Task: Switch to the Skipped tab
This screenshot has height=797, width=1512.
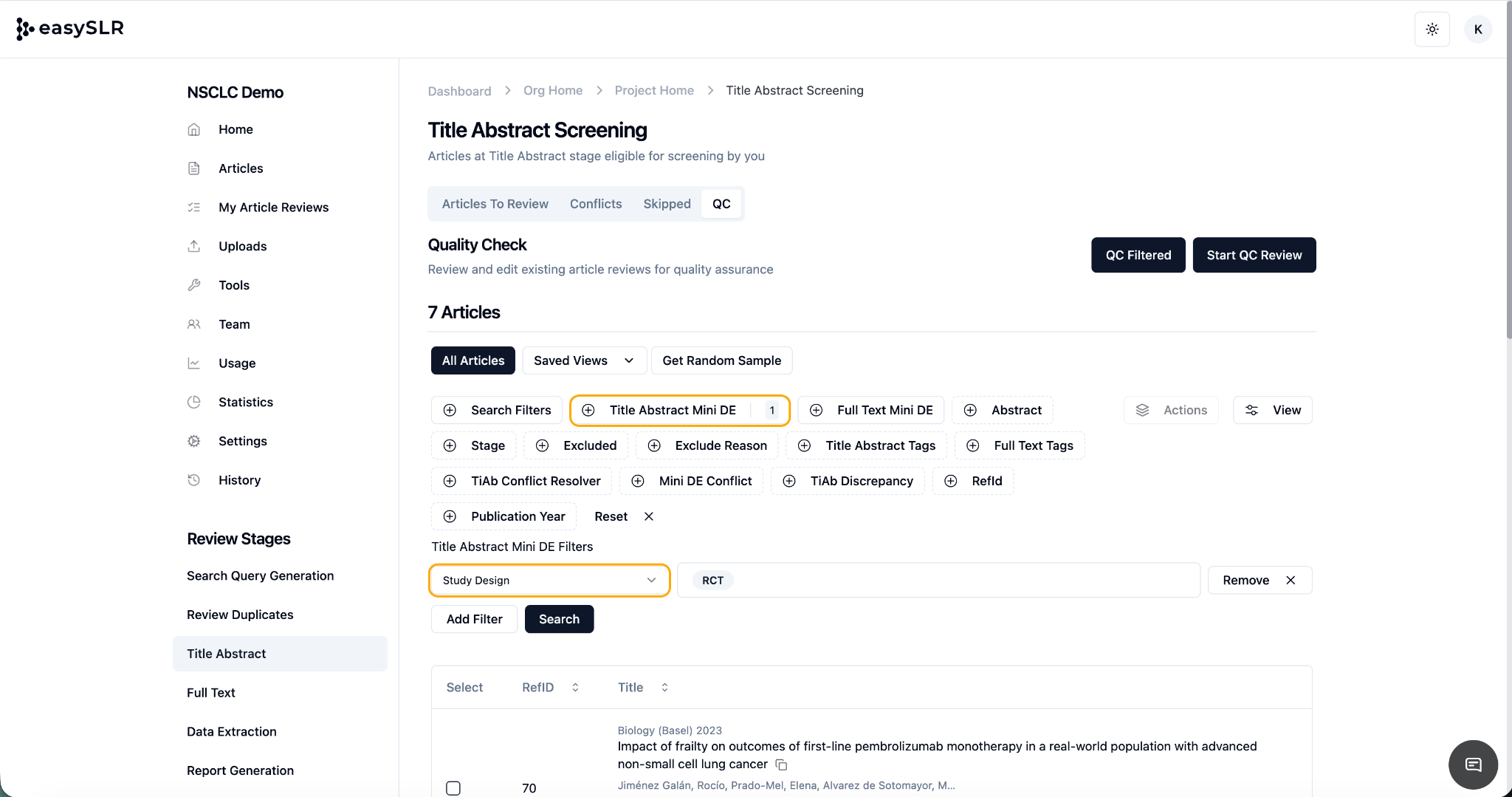Action: (x=667, y=204)
